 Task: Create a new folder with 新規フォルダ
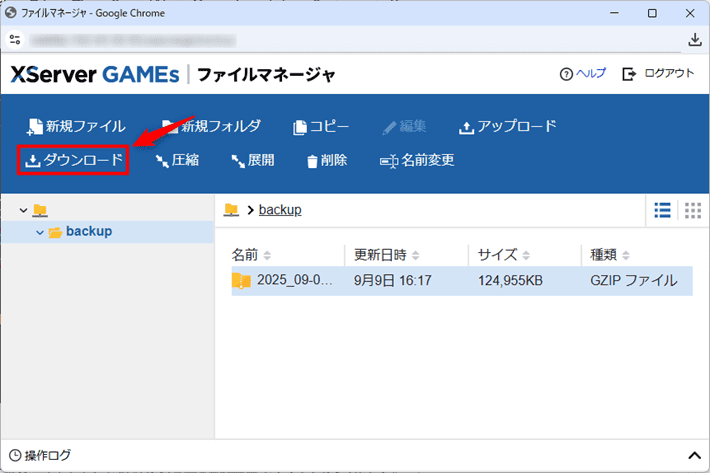click(x=211, y=127)
